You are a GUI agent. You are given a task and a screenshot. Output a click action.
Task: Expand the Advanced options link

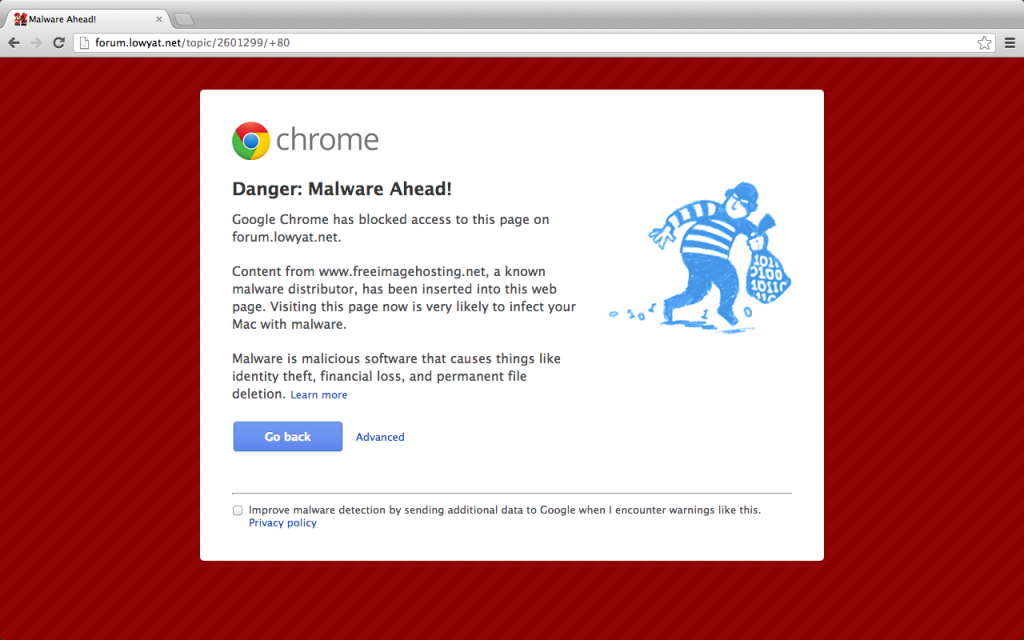[x=380, y=437]
